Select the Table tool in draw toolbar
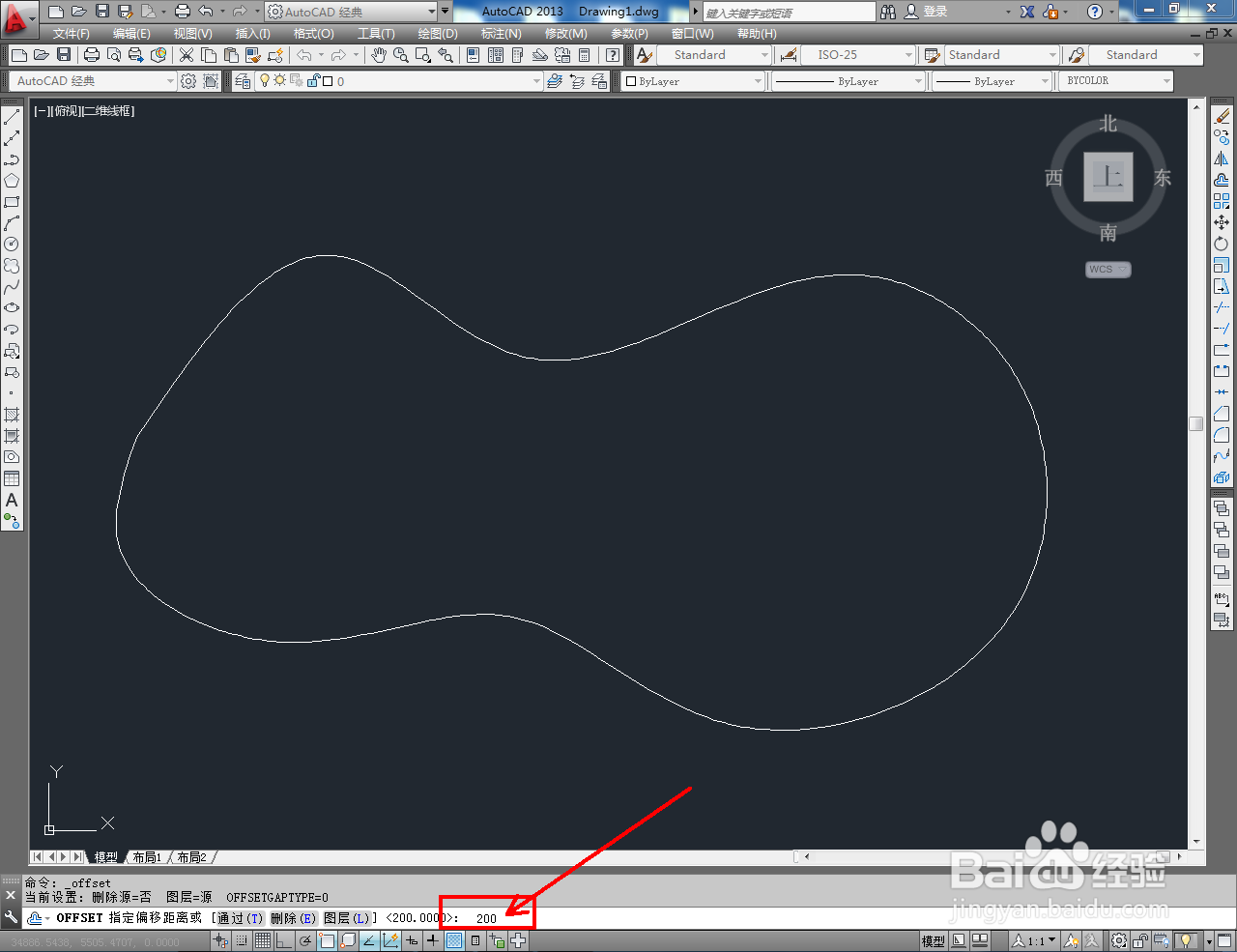Screen dimensions: 1237x952 12,478
